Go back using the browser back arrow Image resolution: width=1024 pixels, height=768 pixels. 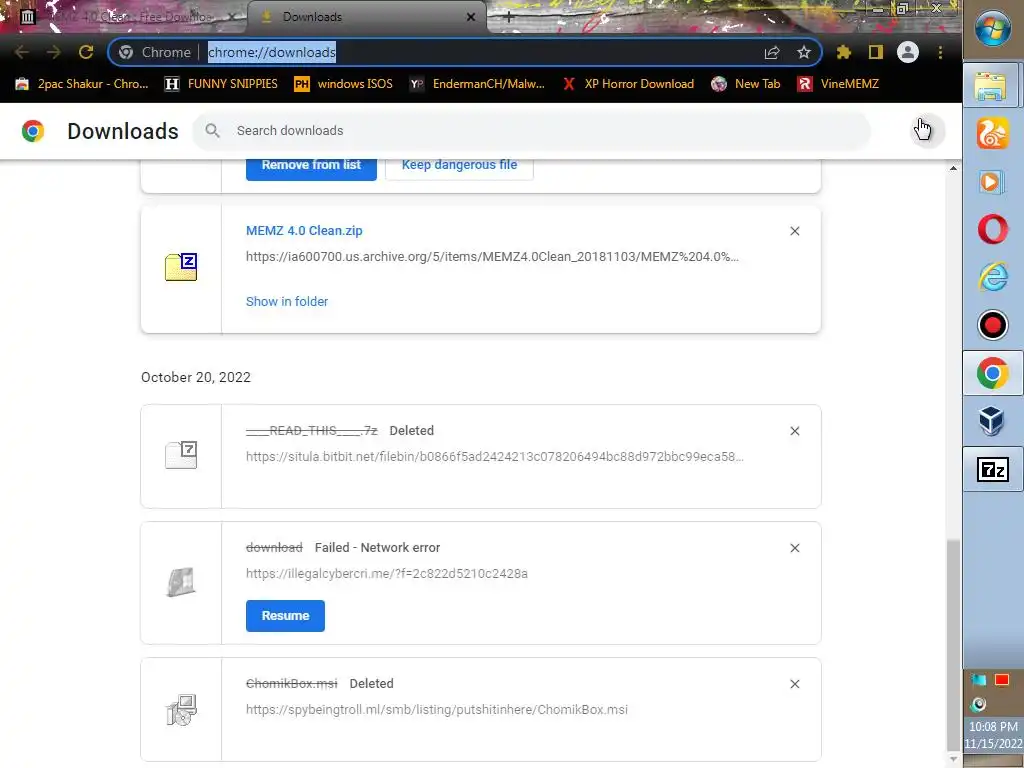pos(22,52)
